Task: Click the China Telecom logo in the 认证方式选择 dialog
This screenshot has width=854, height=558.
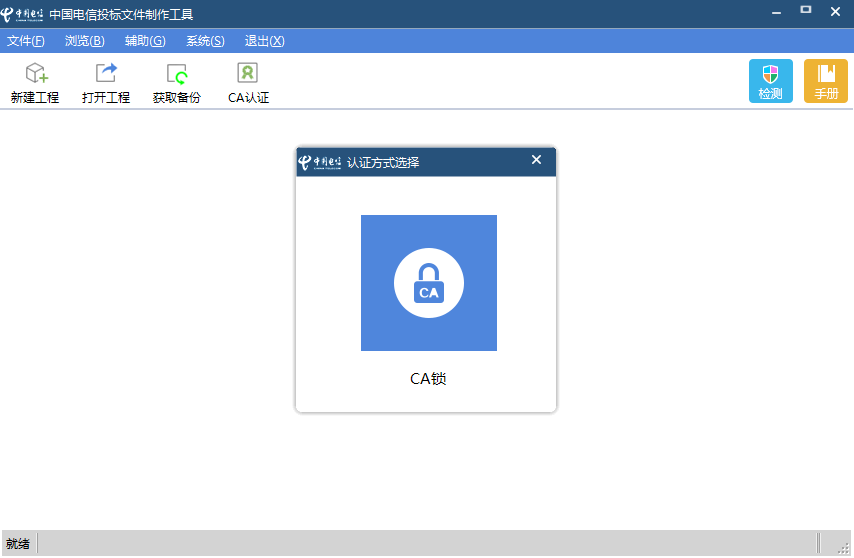Action: (x=320, y=162)
